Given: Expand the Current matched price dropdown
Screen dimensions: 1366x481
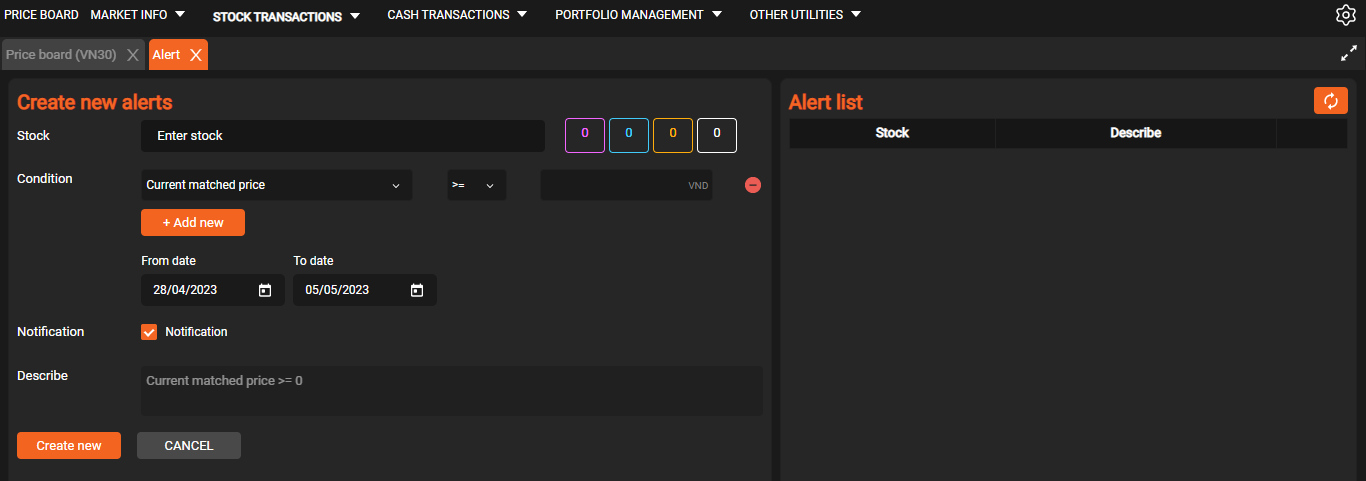Looking at the screenshot, I should point(276,185).
